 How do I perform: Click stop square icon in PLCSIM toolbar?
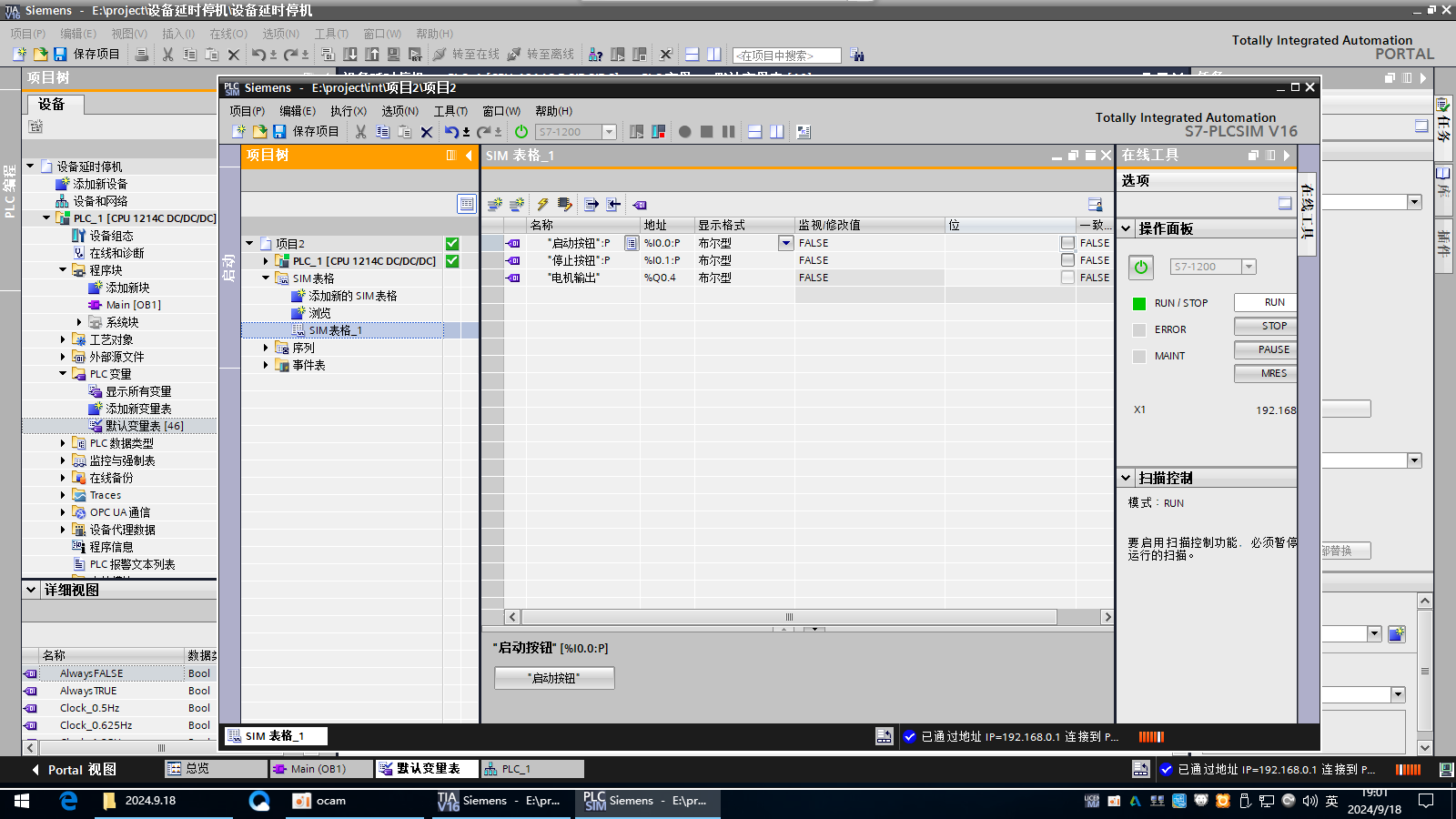(706, 132)
